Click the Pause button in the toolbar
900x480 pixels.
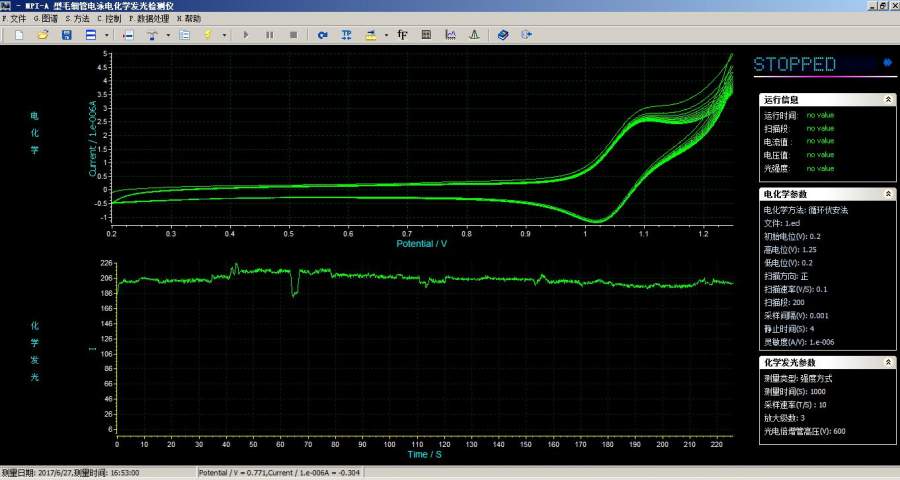pyautogui.click(x=269, y=35)
